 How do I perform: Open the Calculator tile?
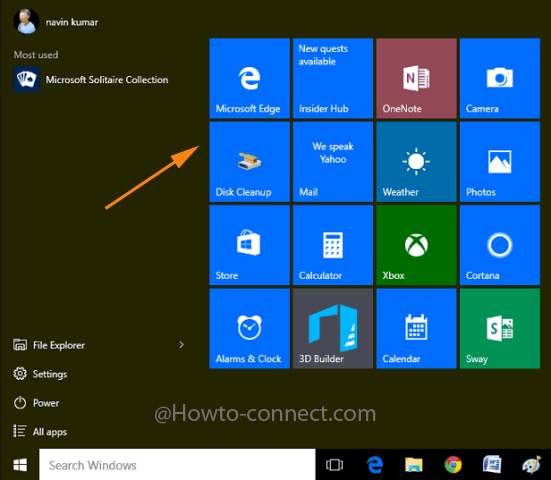tap(333, 245)
